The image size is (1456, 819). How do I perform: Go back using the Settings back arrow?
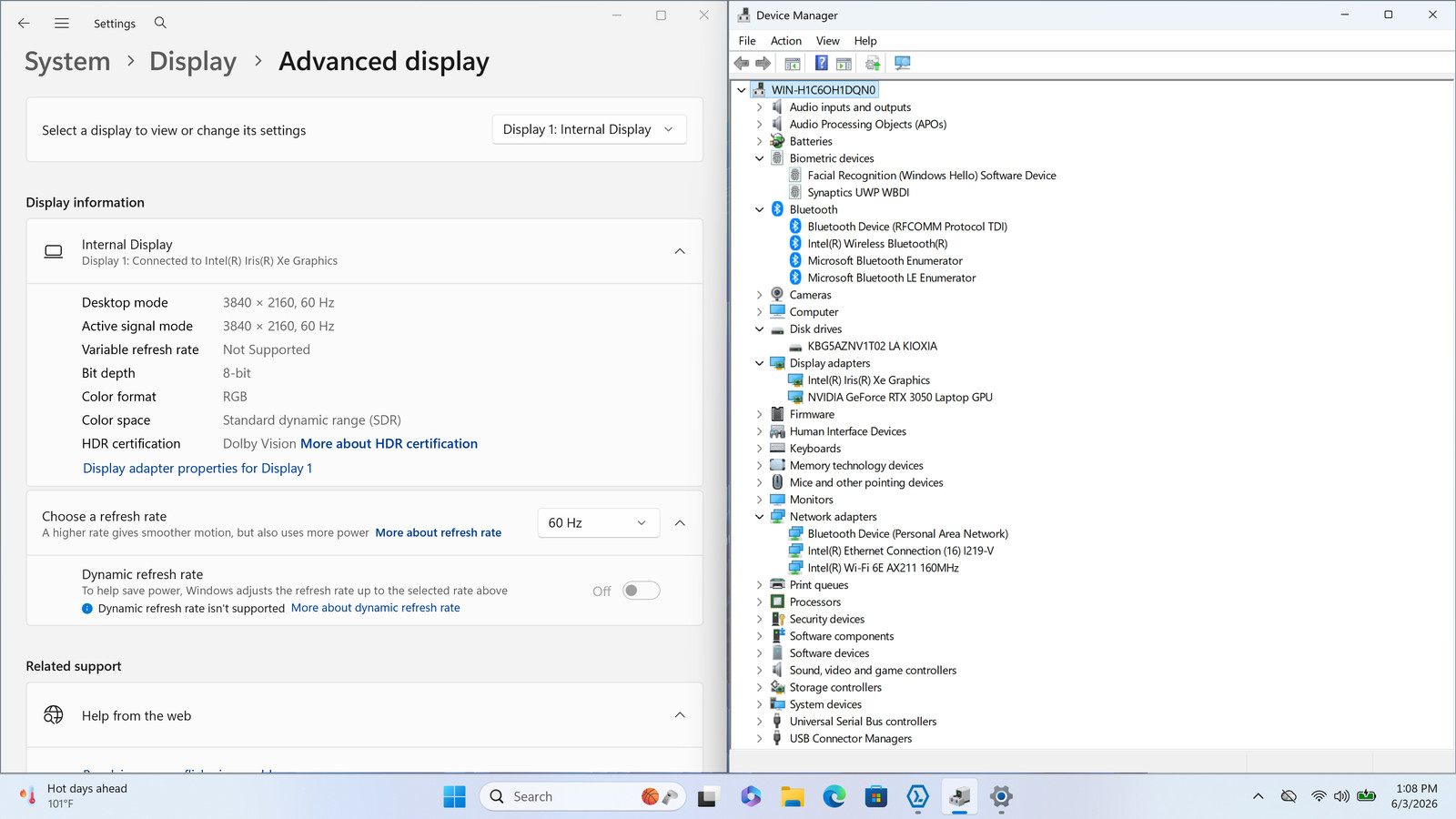[x=24, y=23]
